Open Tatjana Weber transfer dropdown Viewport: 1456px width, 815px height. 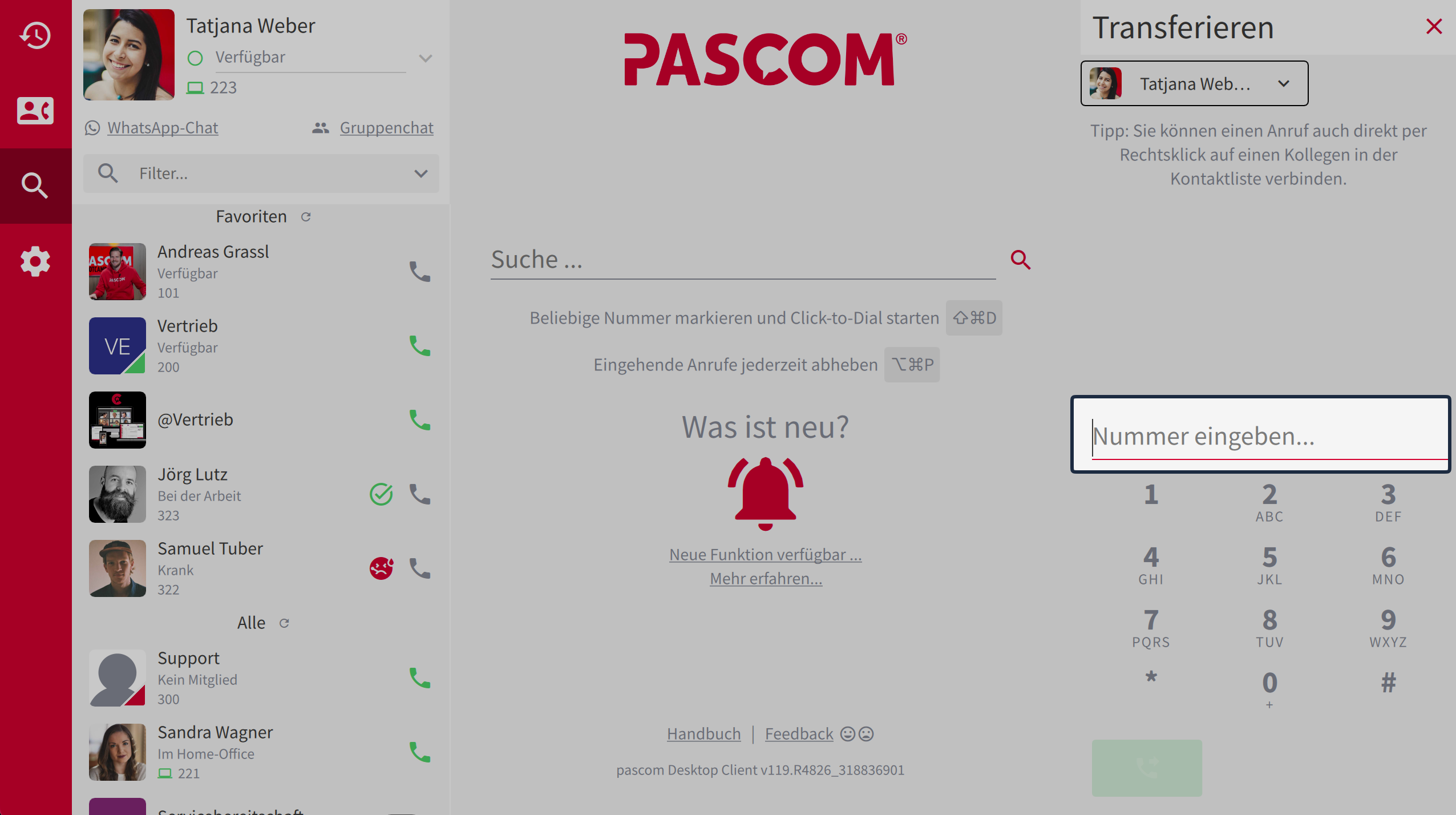coord(1194,83)
